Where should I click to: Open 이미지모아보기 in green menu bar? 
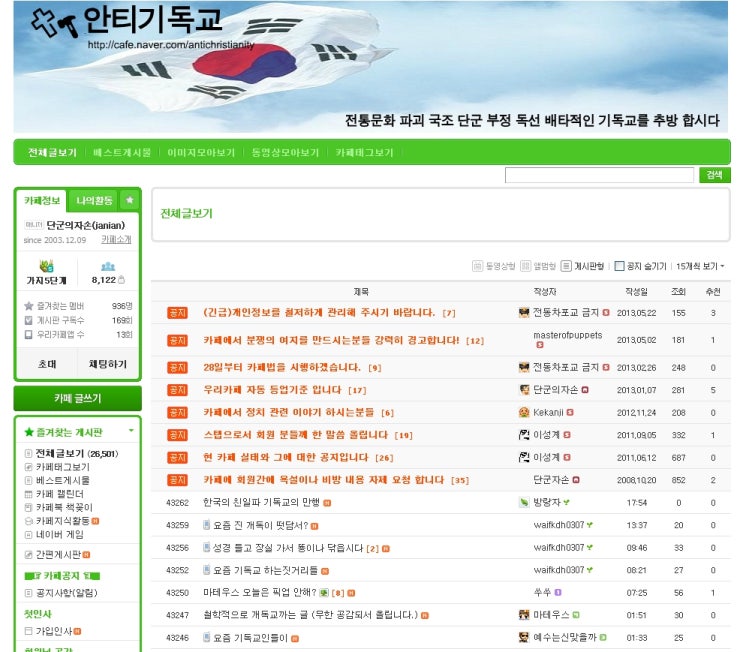[201, 153]
